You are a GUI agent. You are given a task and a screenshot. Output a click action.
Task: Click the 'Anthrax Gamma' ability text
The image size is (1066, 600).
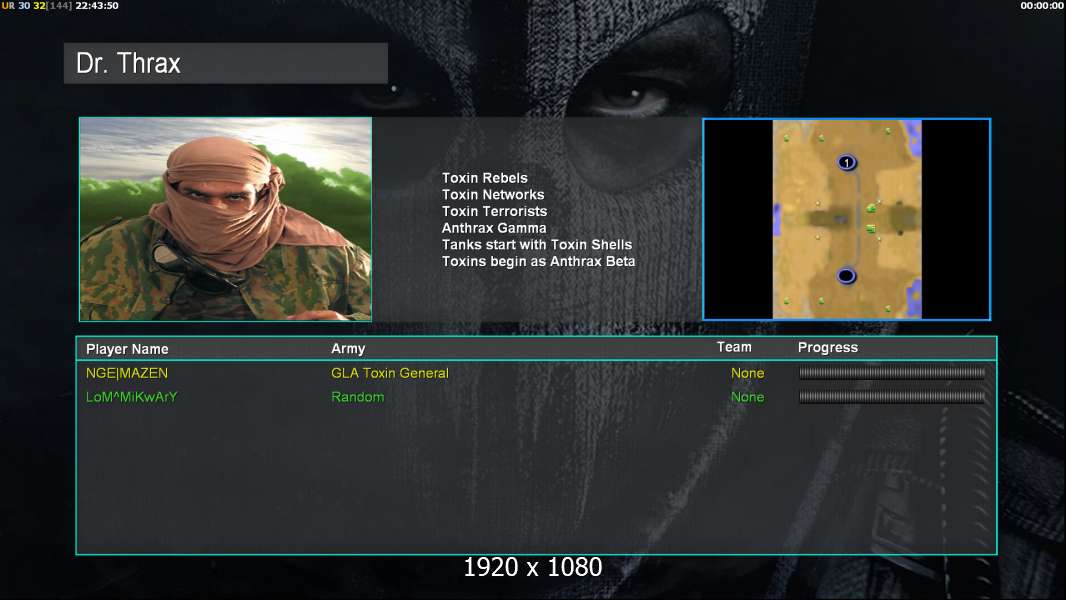pyautogui.click(x=494, y=228)
